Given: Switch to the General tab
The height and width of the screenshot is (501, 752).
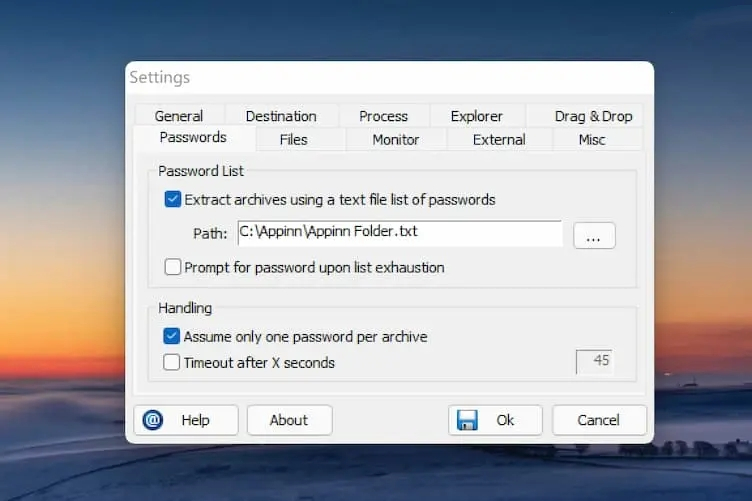Looking at the screenshot, I should click(x=179, y=116).
